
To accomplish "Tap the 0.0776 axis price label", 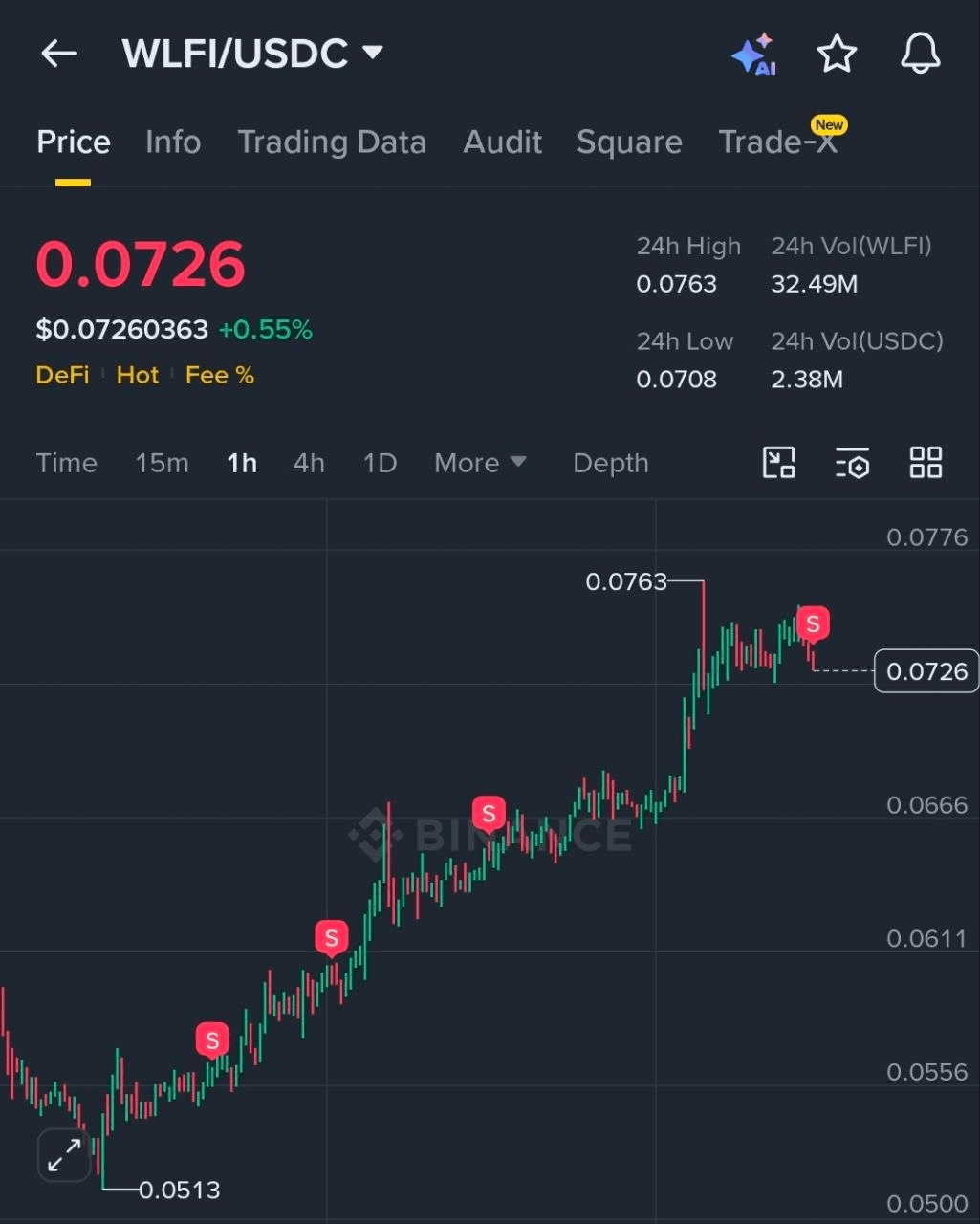I will coord(926,537).
